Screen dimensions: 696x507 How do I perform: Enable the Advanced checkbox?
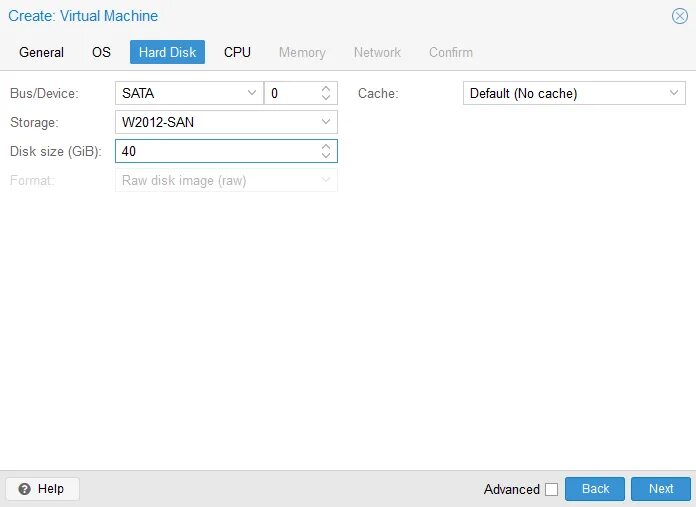(551, 489)
